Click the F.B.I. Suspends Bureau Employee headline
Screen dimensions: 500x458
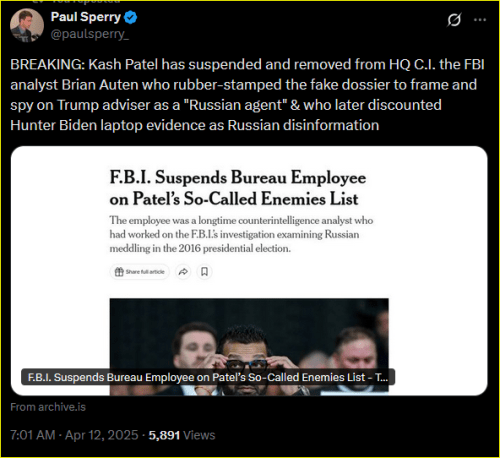[x=238, y=188]
